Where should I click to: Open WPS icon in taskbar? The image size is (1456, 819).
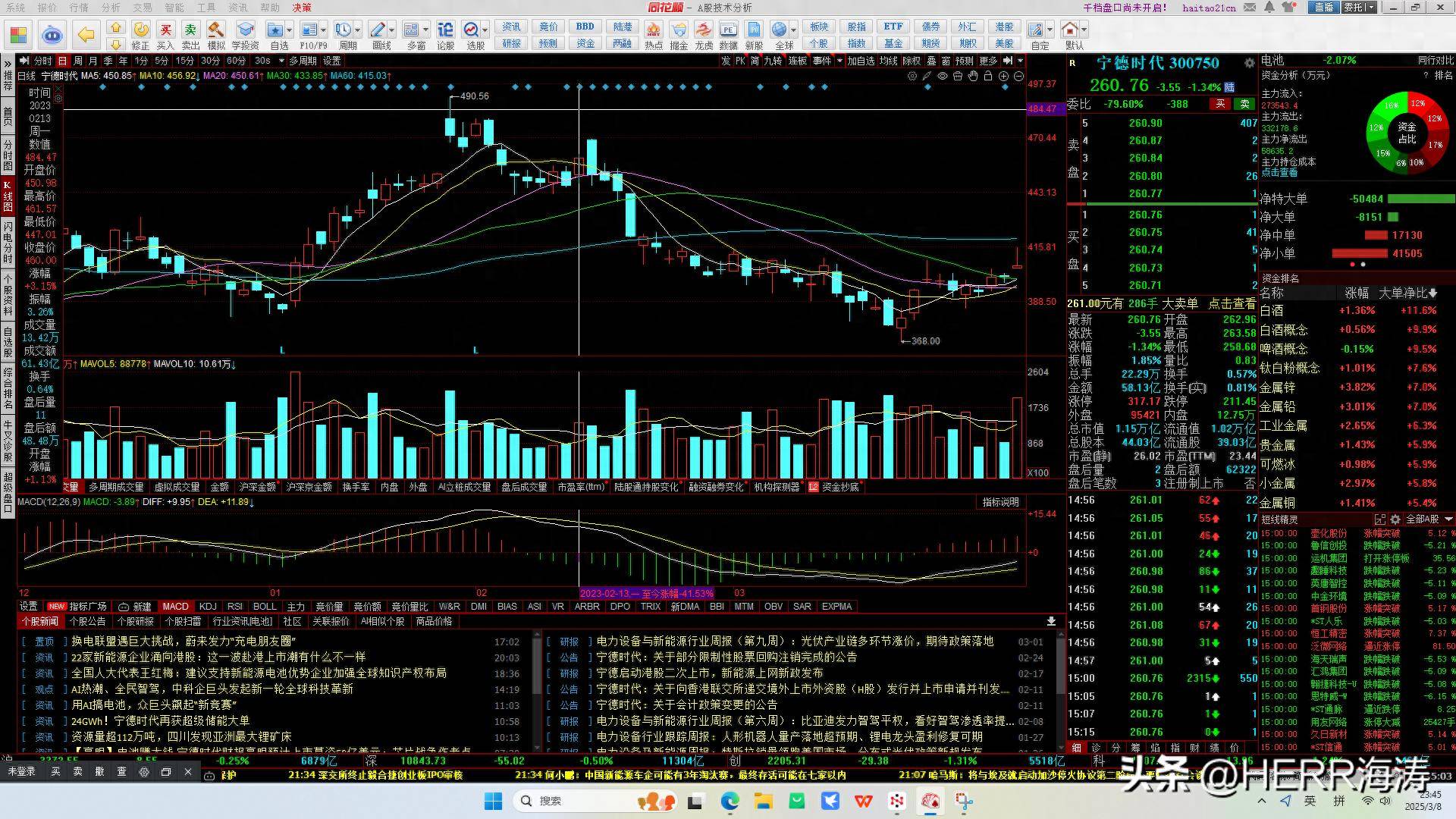click(x=863, y=801)
